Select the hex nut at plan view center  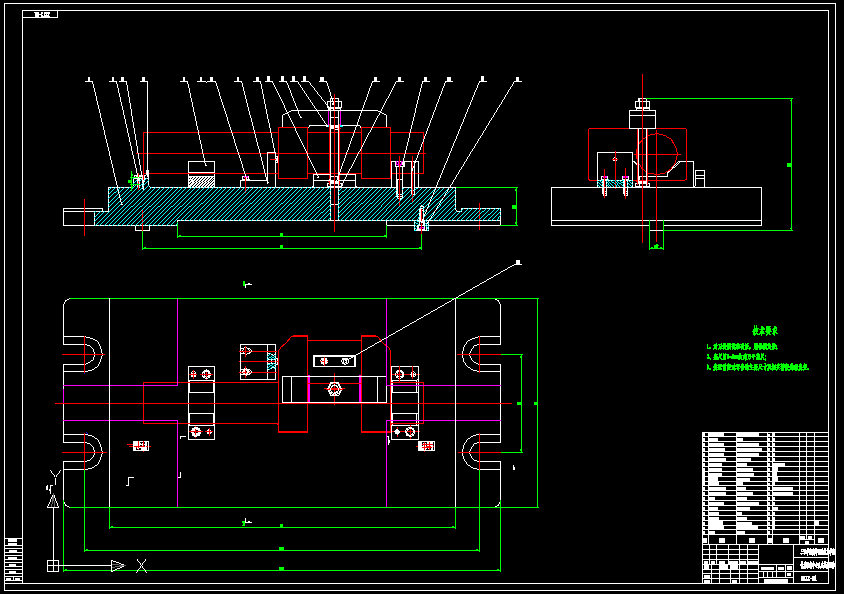pyautogui.click(x=334, y=388)
